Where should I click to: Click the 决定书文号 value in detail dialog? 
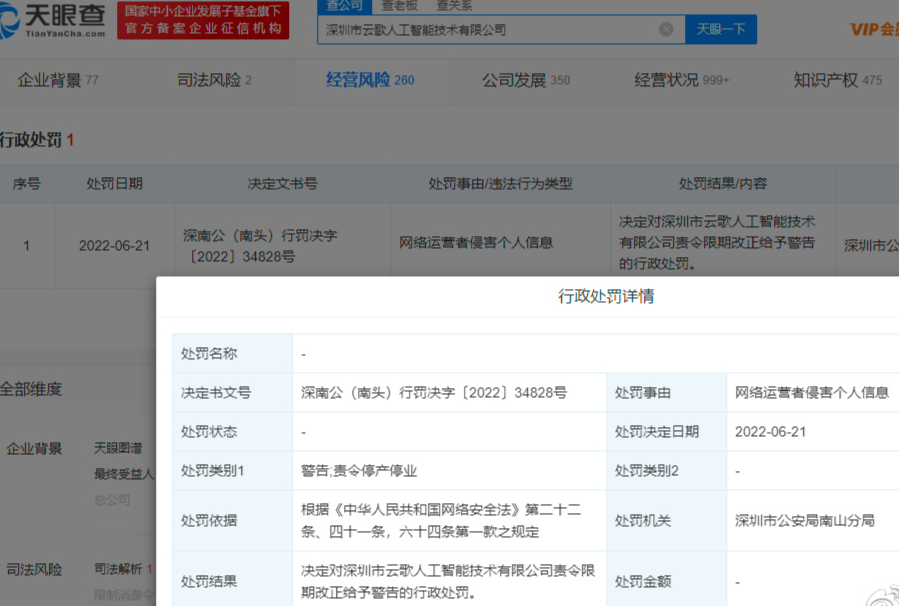(x=434, y=393)
